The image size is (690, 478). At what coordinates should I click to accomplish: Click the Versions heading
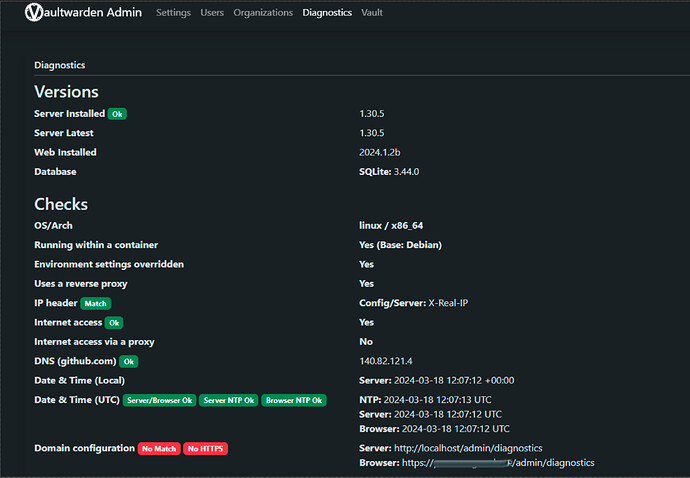[x=66, y=92]
